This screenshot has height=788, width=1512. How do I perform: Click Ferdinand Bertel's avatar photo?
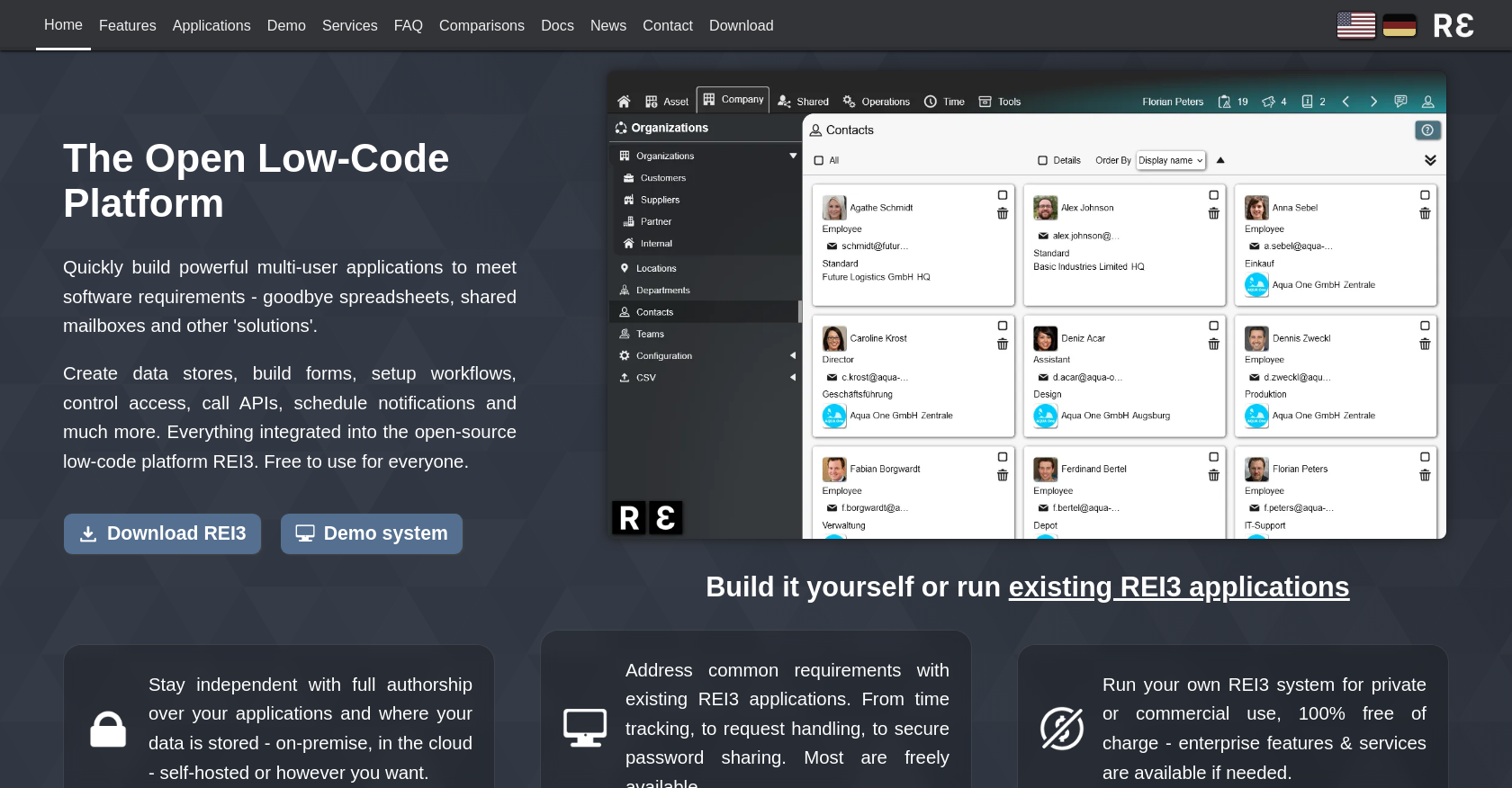pyautogui.click(x=1045, y=470)
